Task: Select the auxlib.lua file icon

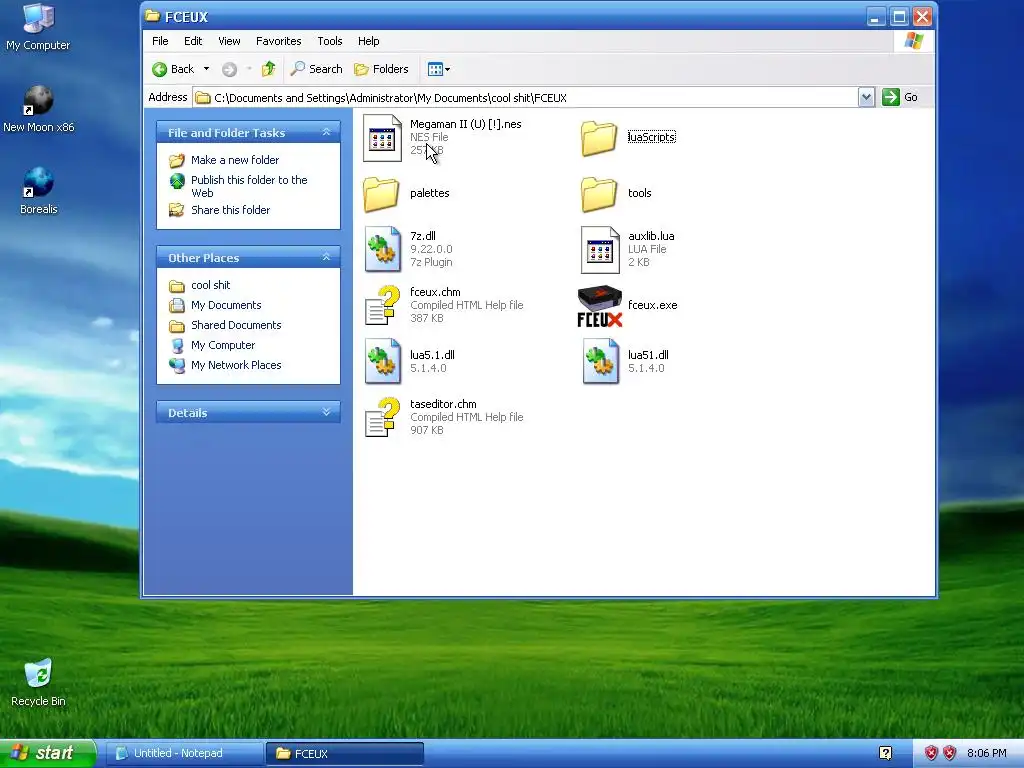Action: click(600, 249)
